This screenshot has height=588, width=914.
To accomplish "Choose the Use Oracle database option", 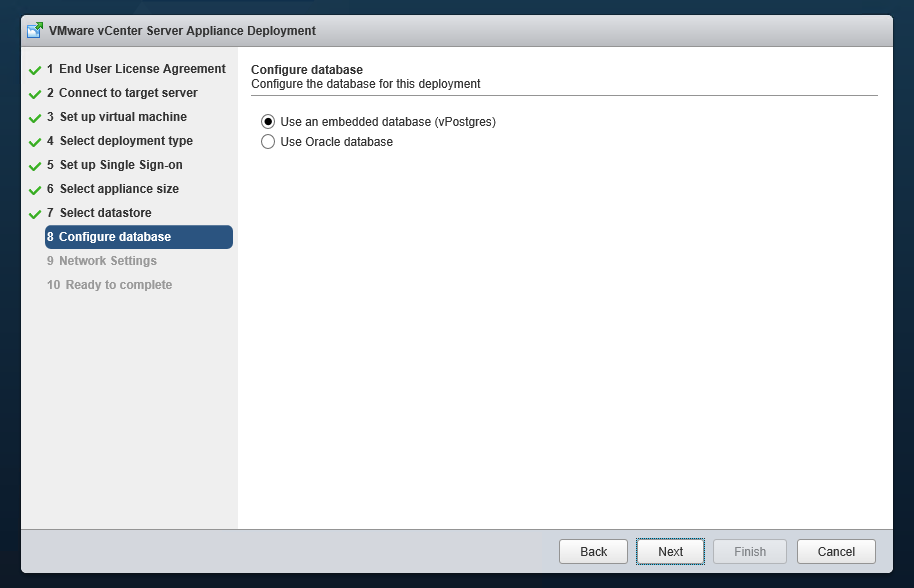I will coord(268,142).
